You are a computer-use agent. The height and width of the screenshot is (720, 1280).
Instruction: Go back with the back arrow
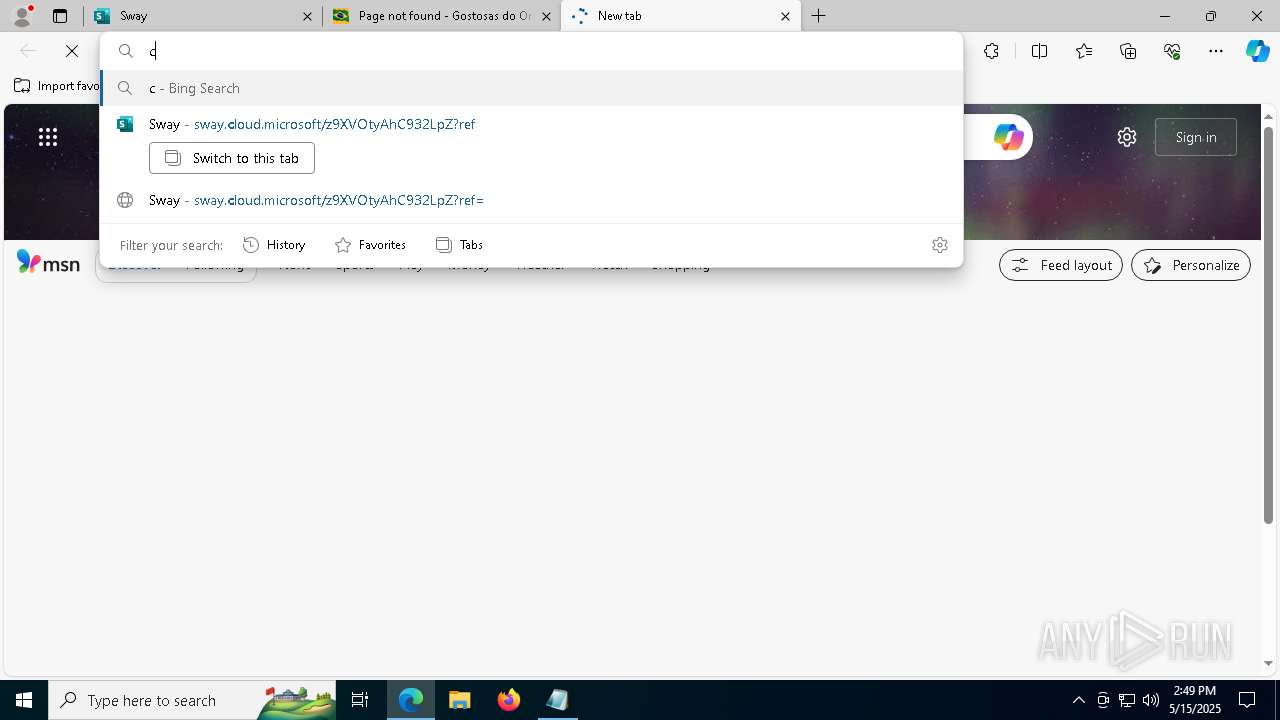click(28, 51)
